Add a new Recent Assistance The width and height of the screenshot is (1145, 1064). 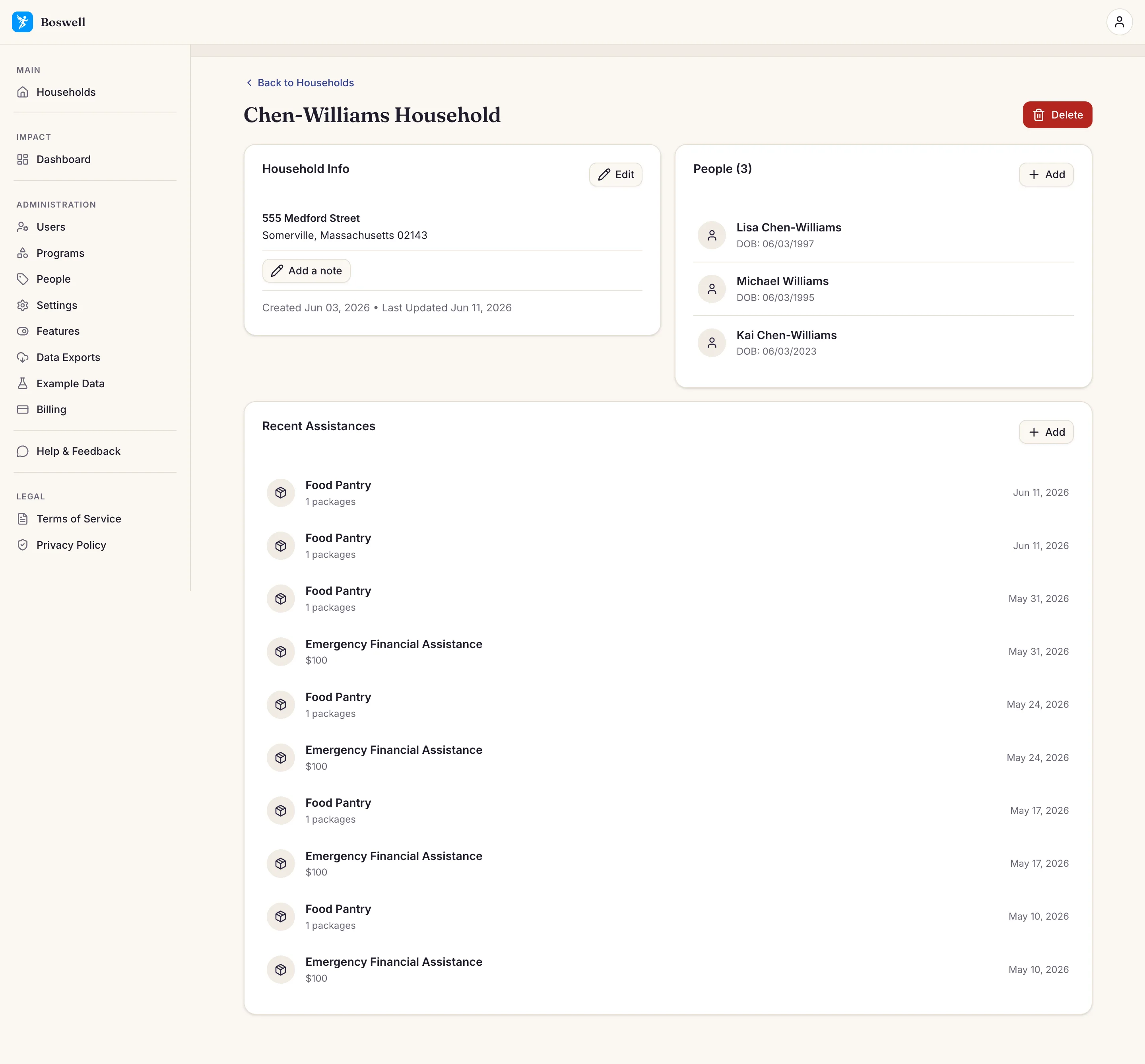[1046, 432]
